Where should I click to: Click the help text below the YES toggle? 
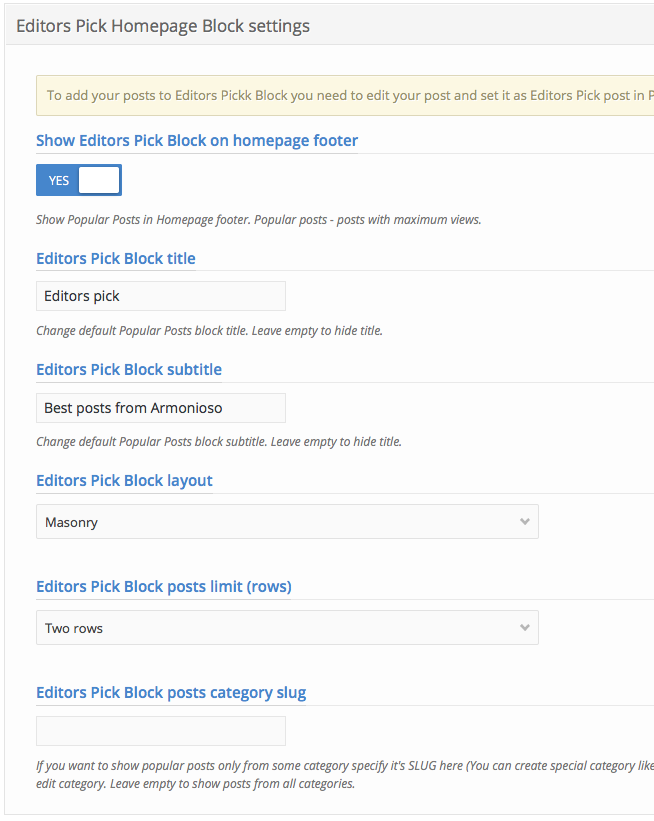pos(258,219)
